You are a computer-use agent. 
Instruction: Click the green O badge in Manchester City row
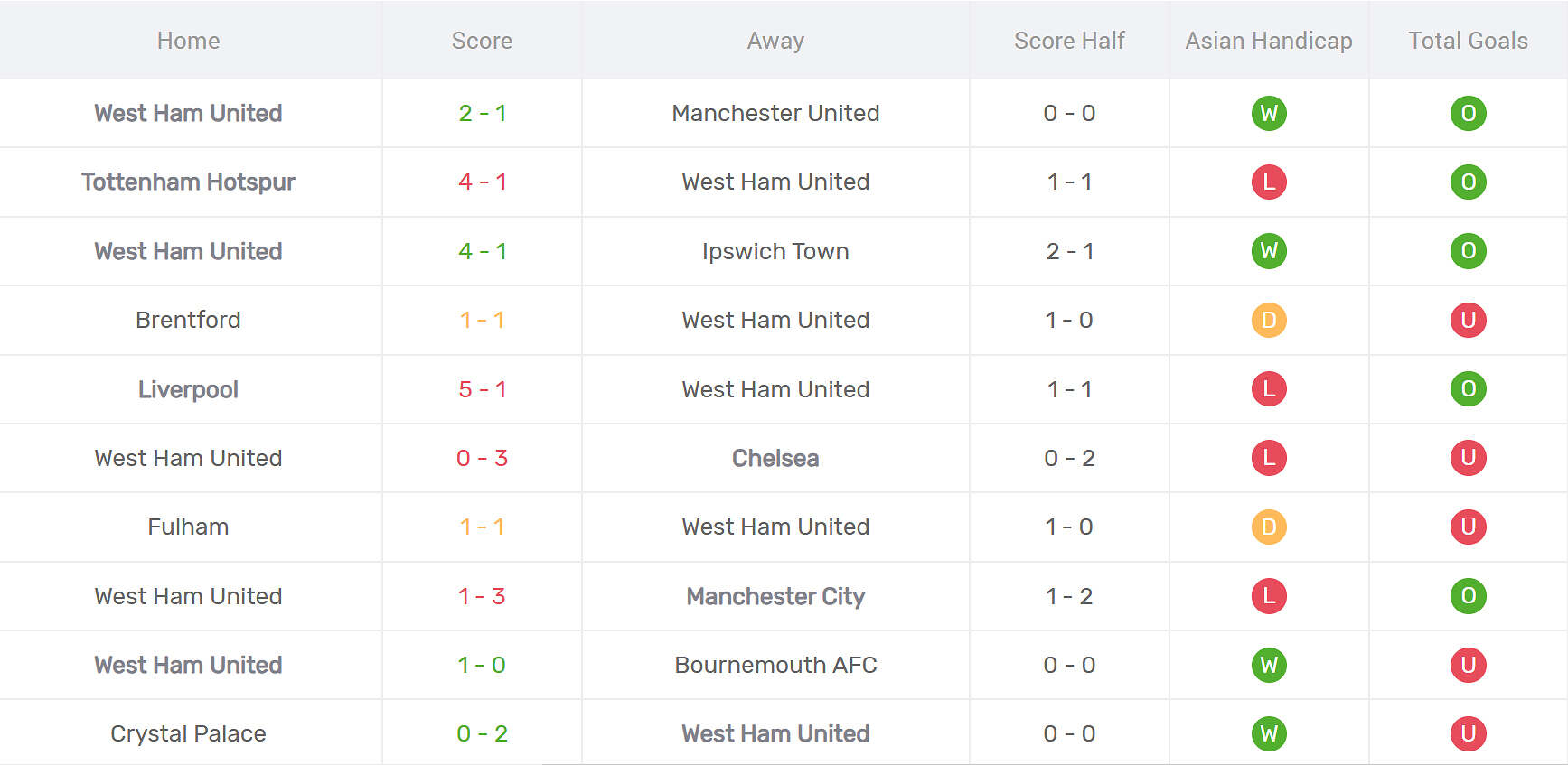click(x=1468, y=596)
